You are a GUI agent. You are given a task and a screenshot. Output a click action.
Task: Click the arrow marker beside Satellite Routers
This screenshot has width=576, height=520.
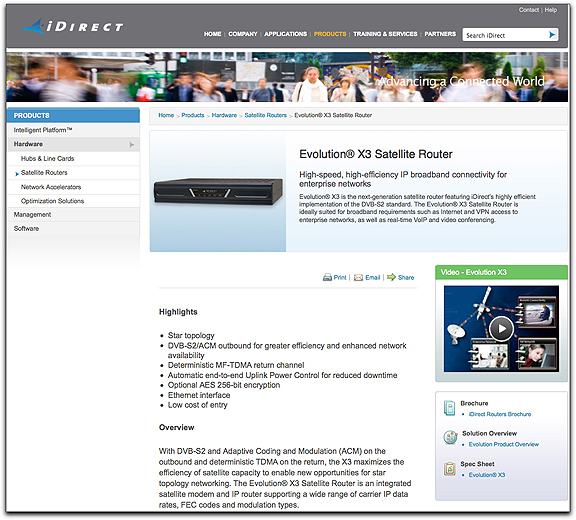(17, 174)
